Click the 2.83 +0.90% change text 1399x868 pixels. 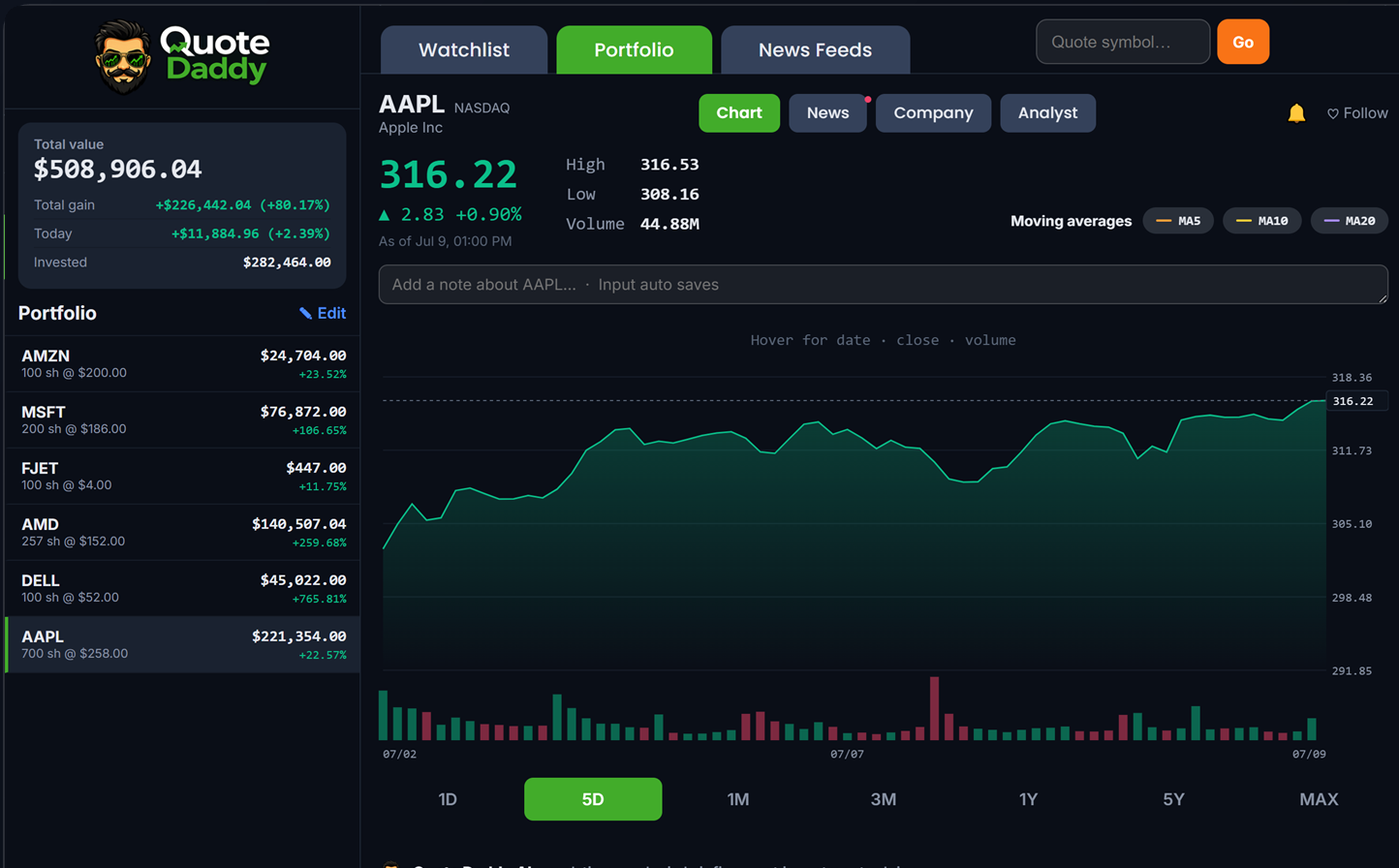click(x=451, y=214)
